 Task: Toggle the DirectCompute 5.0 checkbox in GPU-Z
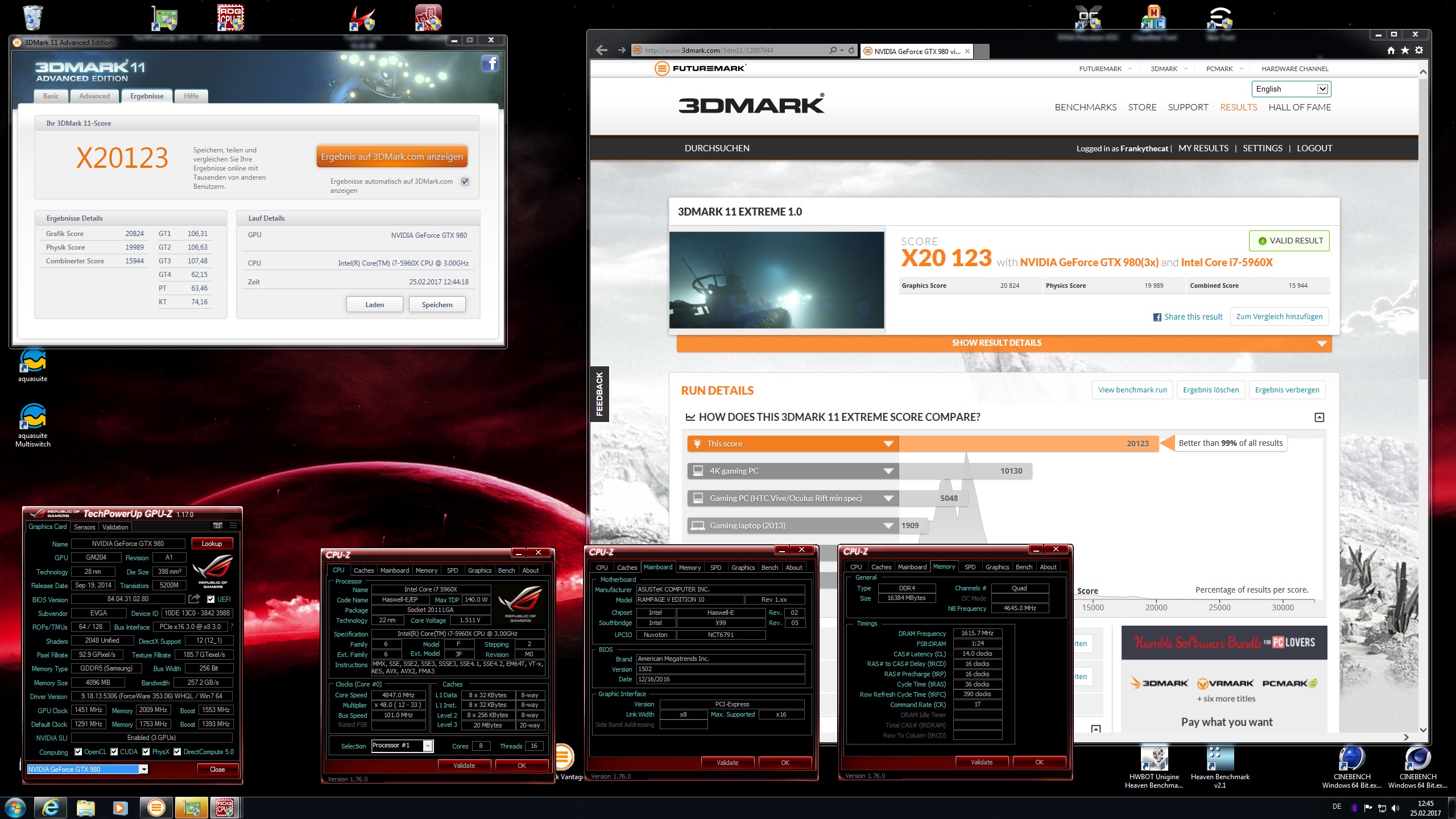pyautogui.click(x=177, y=752)
